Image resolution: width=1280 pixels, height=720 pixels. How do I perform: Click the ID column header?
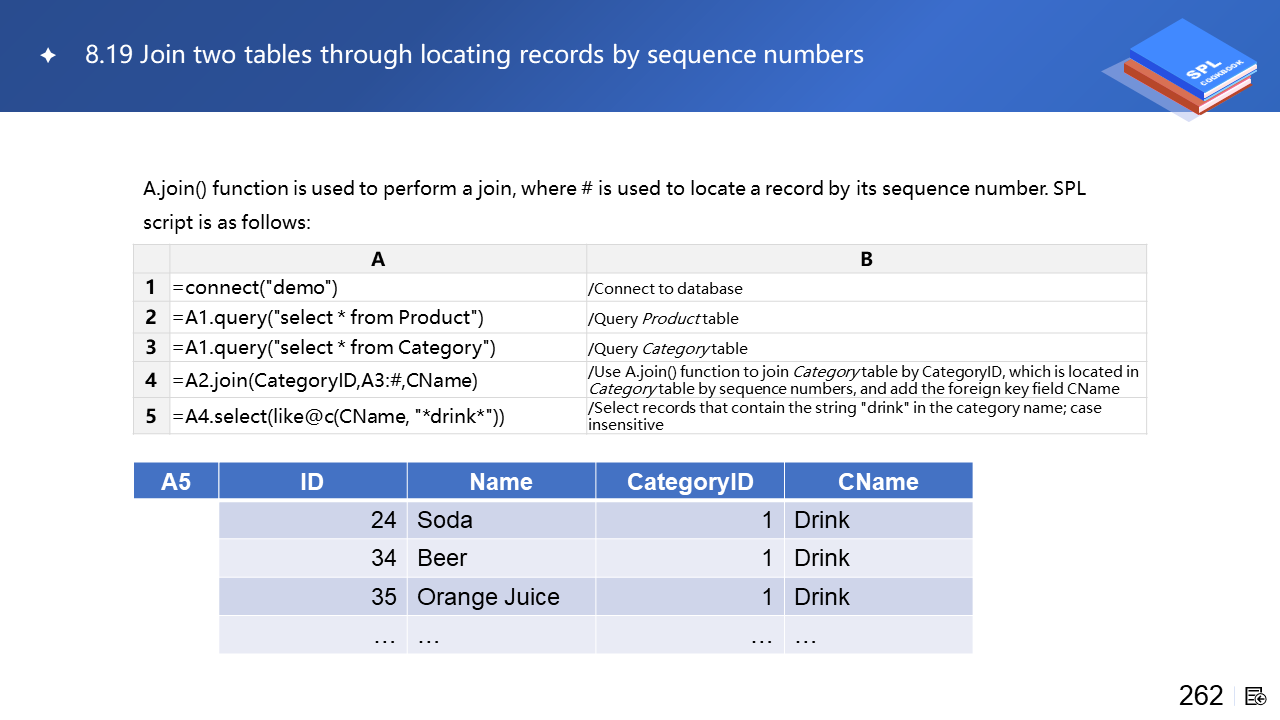tap(312, 481)
